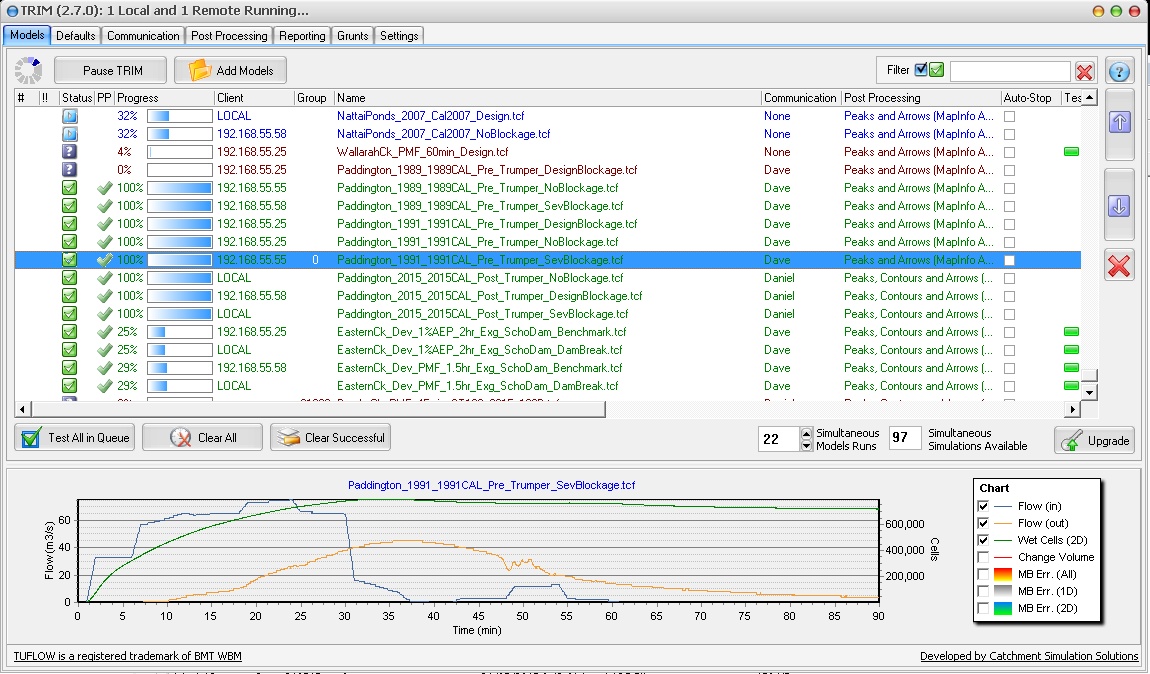Image resolution: width=1150 pixels, height=674 pixels.
Task: Toggle Auto-Stop for NattaiPonds_2007_Cal2007_Design.tcf
Action: pos(1009,116)
